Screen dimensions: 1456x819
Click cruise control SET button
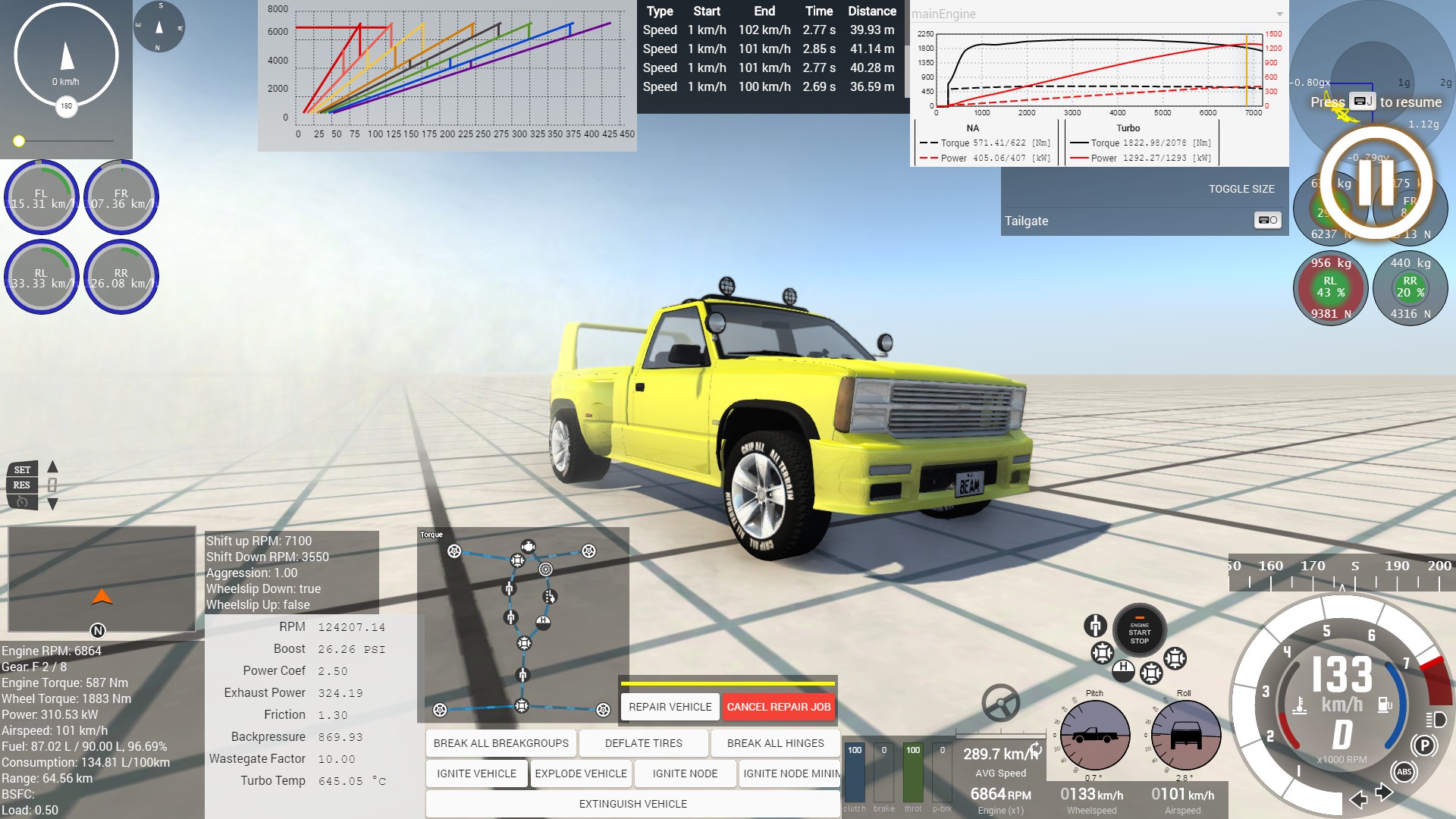click(22, 470)
